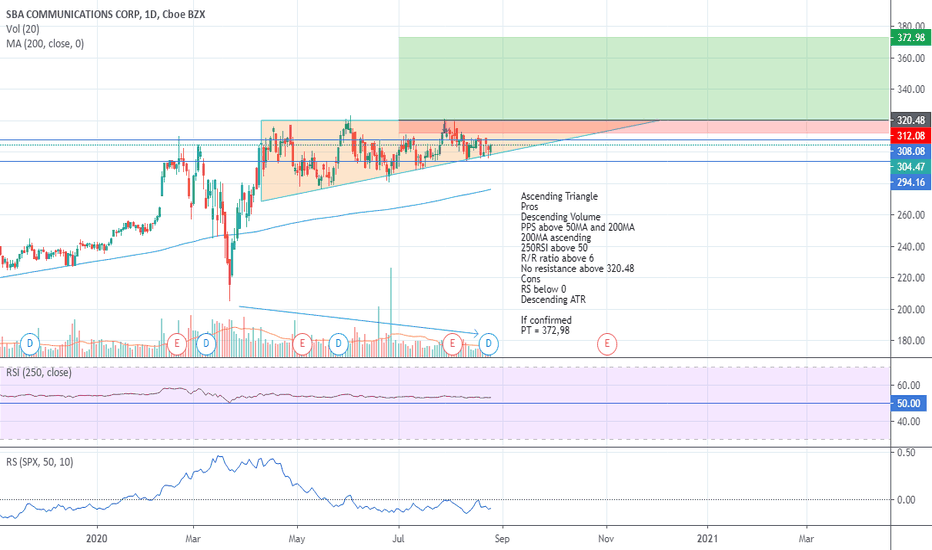The image size is (932, 550).
Task: Click the 340.00 price scale value
Action: (x=911, y=89)
